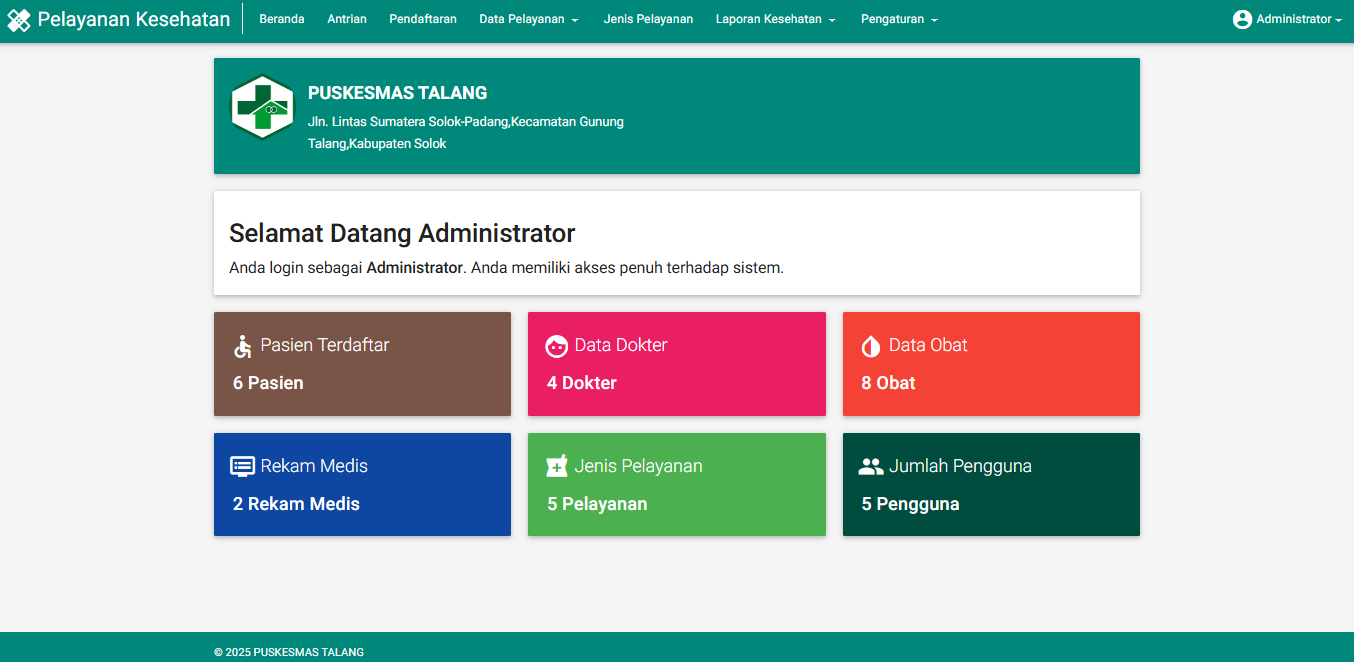This screenshot has height=662, width=1354.
Task: Select Jenis Pelayanan in the top navbar
Action: point(648,19)
